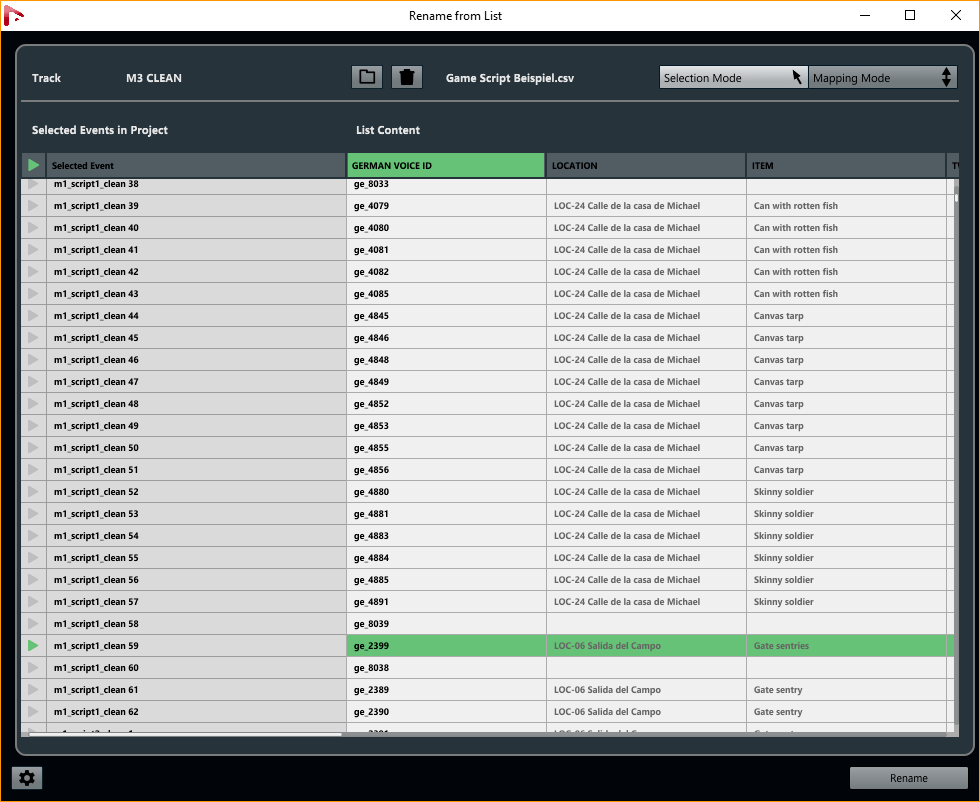Select list cell ge_4079

[x=446, y=206]
